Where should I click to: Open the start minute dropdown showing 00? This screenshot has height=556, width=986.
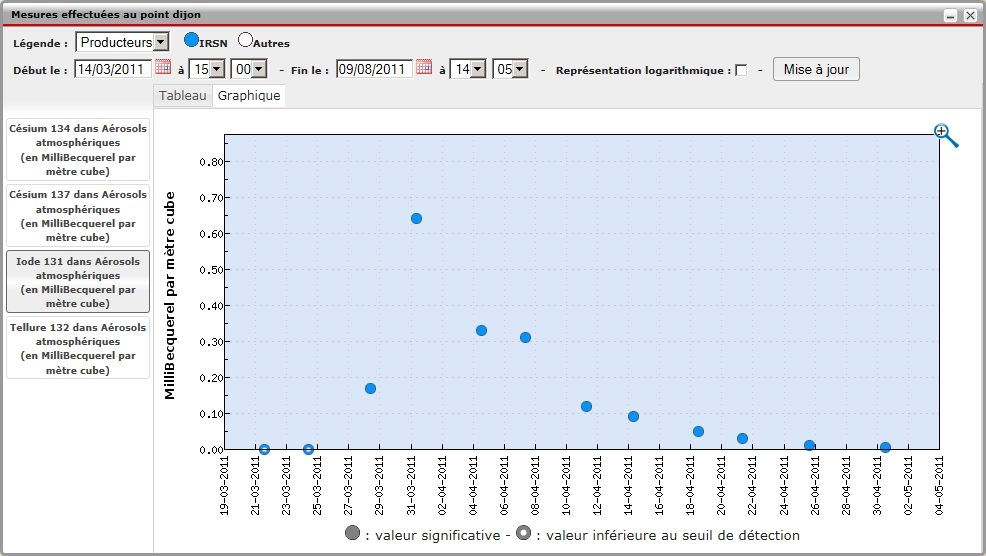point(249,69)
